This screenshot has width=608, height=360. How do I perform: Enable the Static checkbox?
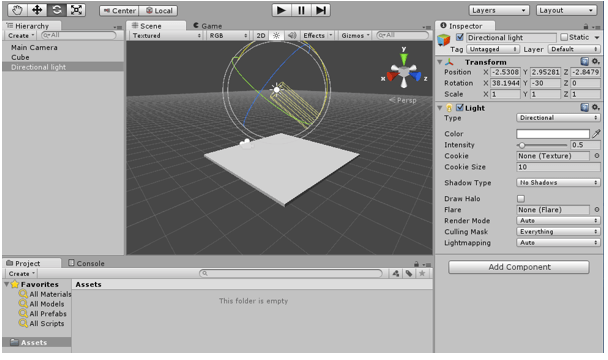point(564,37)
